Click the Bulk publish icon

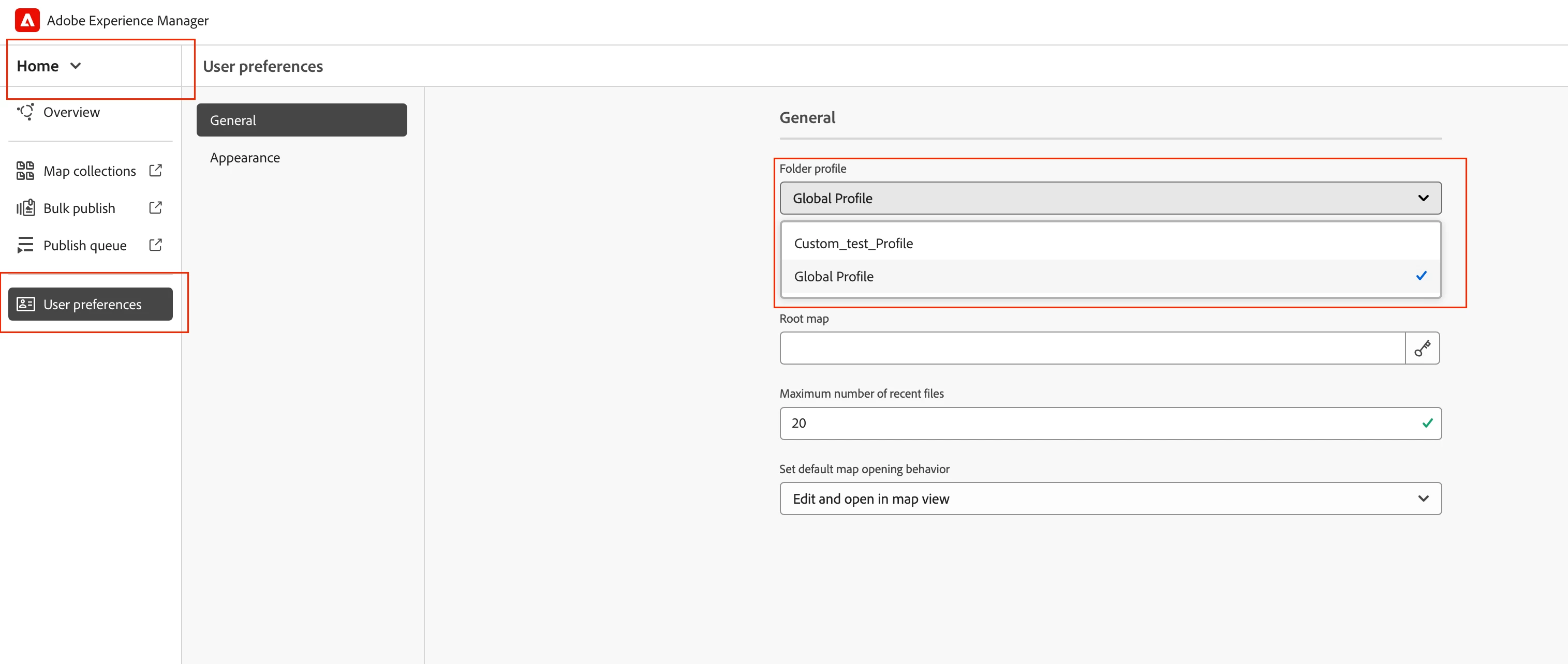pyautogui.click(x=25, y=208)
